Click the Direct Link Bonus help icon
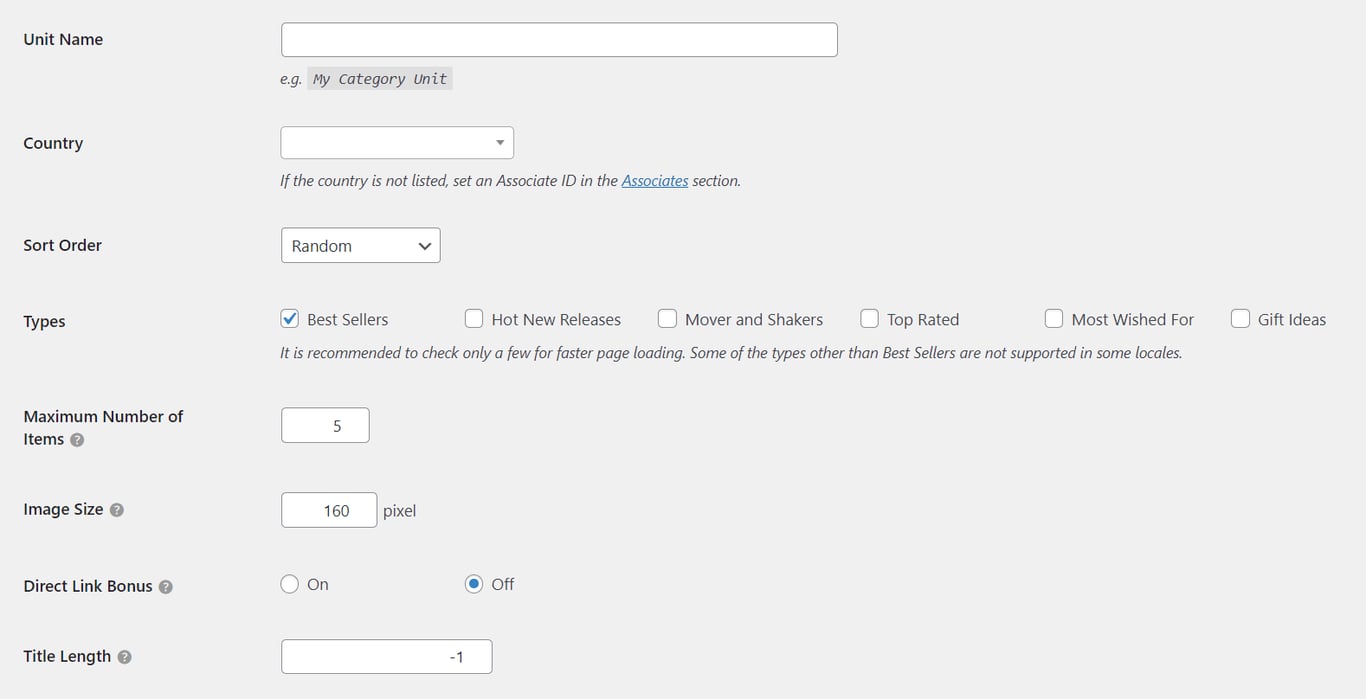 pos(166,587)
